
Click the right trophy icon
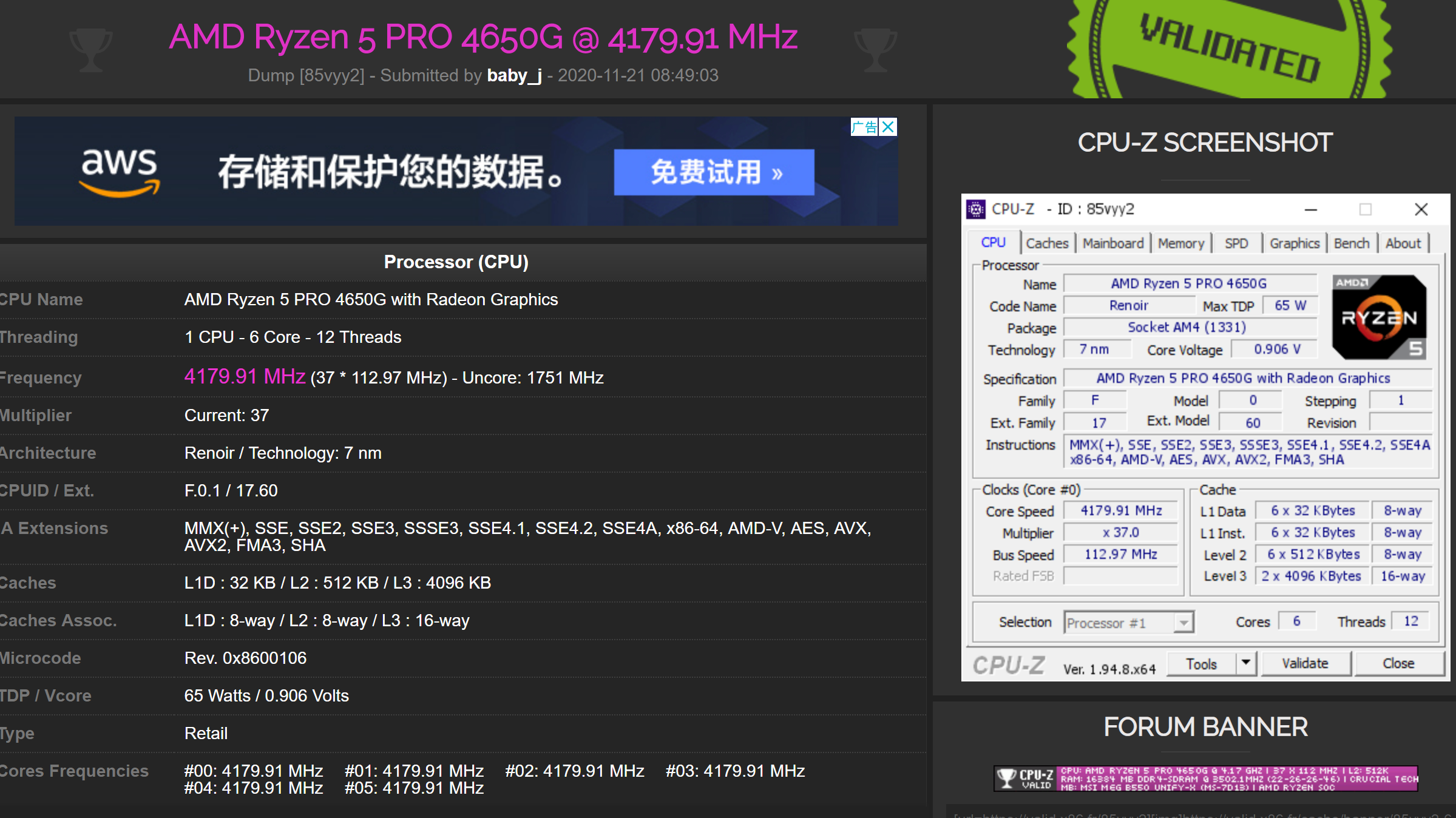[875, 49]
